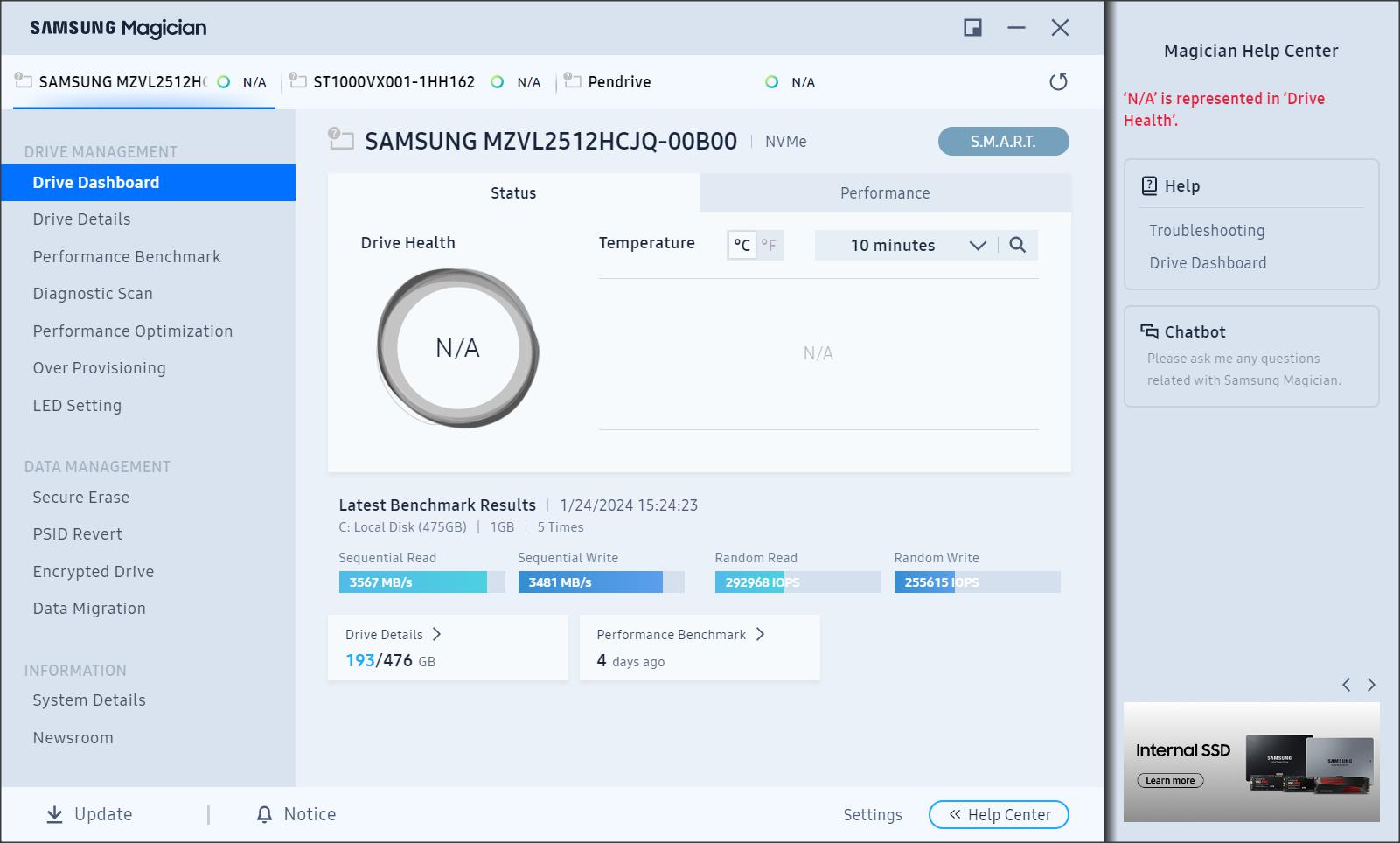Click the Help book icon
The image size is (1400, 843).
(x=1149, y=185)
